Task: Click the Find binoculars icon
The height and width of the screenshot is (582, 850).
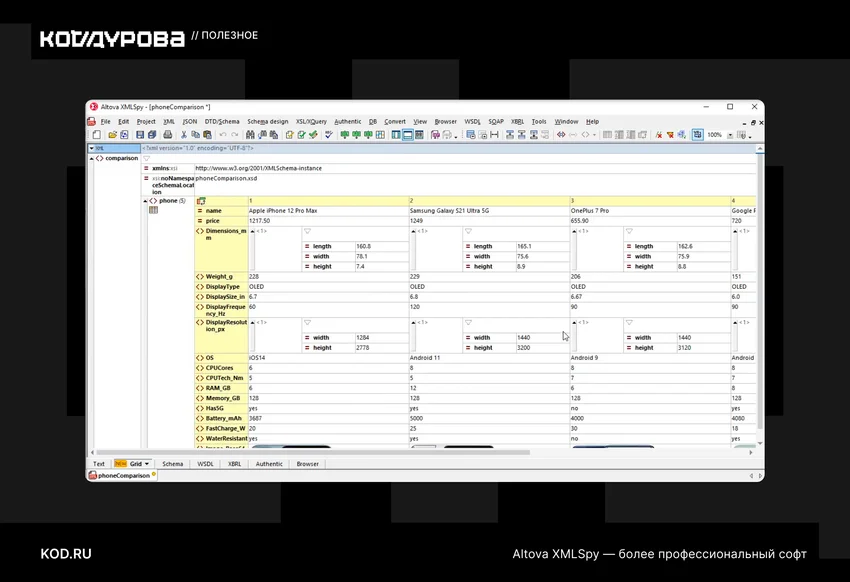Action: point(250,135)
